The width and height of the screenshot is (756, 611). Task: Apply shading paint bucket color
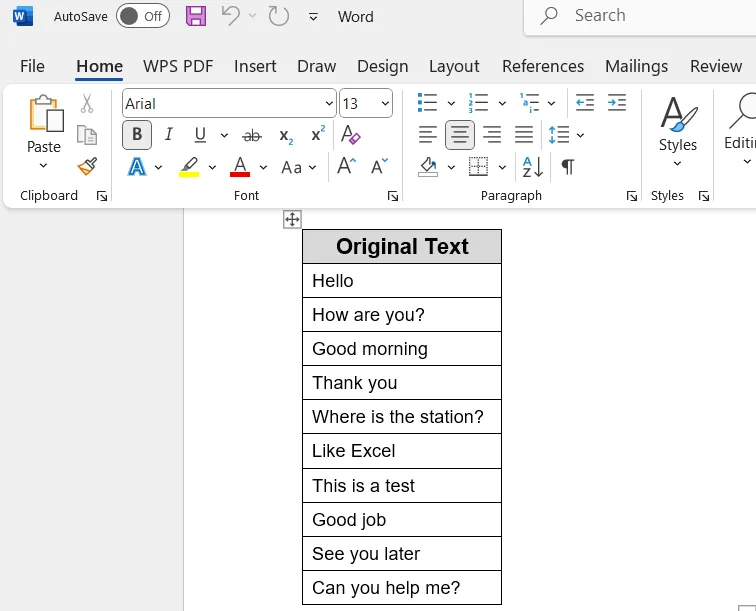(428, 167)
